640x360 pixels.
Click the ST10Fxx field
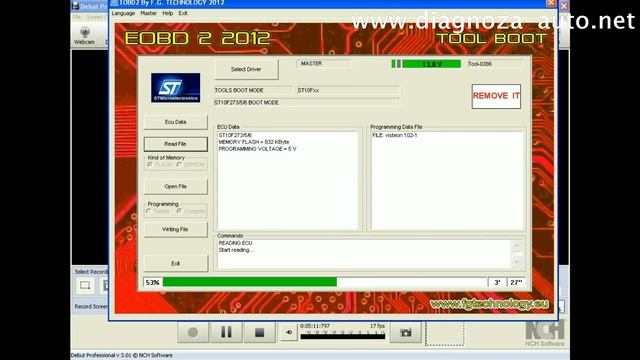(x=348, y=90)
